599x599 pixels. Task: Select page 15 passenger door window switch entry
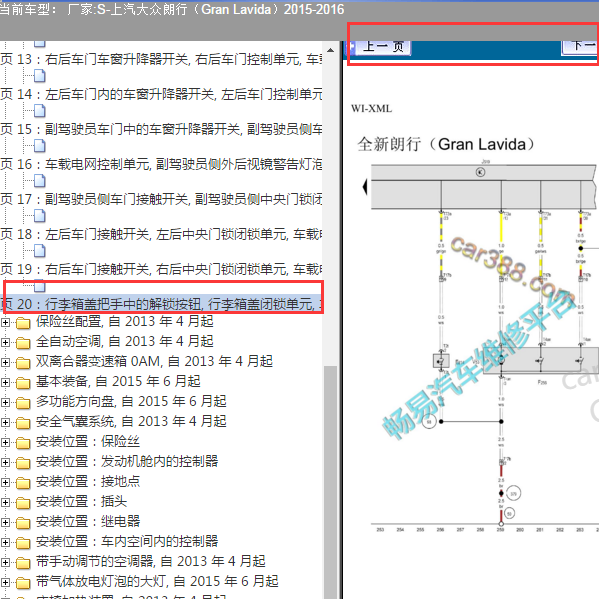tap(161, 129)
